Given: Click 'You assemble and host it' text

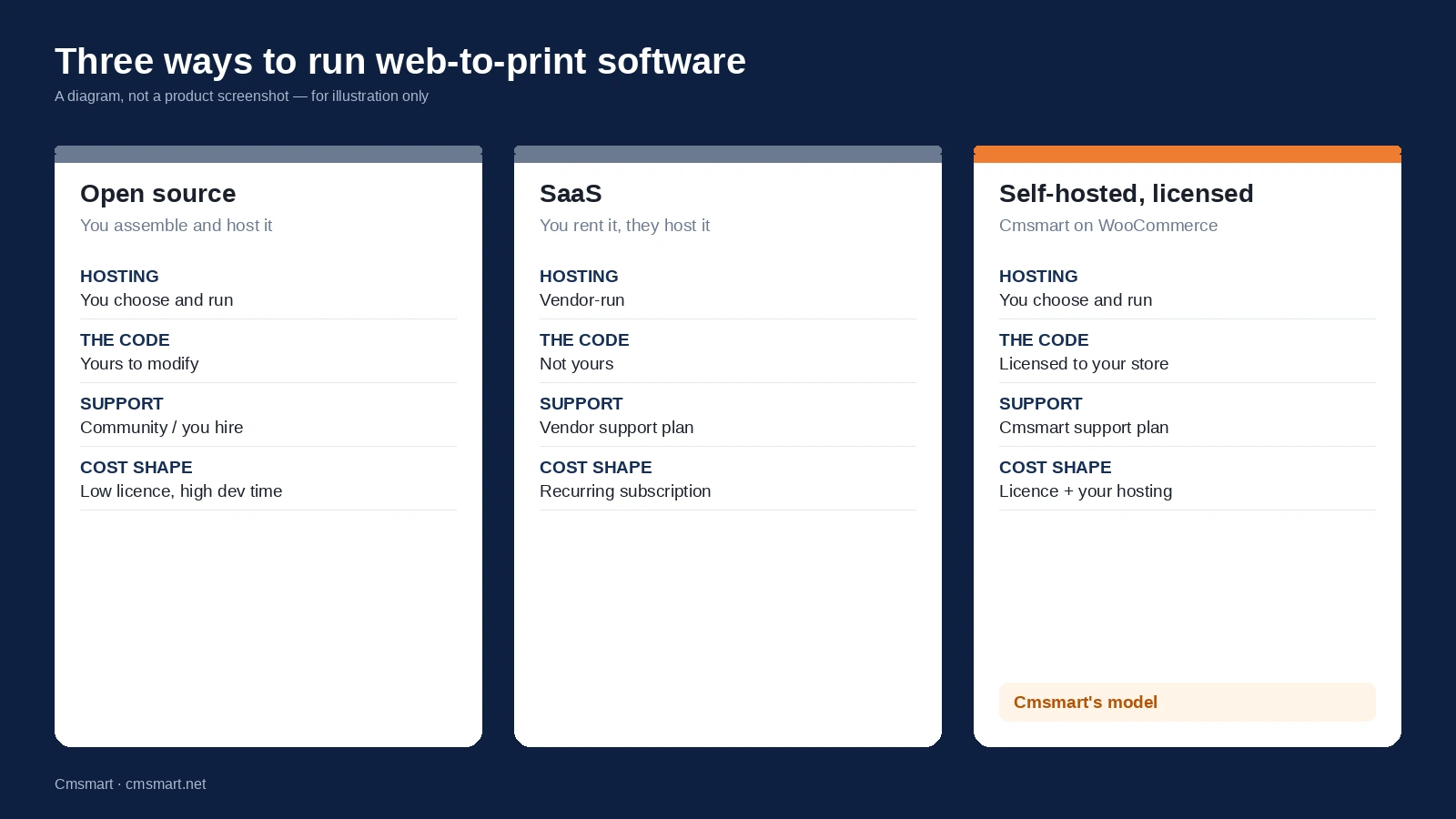Looking at the screenshot, I should [177, 226].
